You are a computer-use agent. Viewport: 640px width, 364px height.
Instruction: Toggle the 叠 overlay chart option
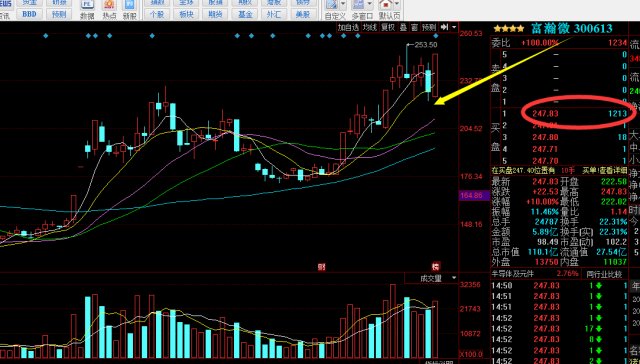(403, 27)
